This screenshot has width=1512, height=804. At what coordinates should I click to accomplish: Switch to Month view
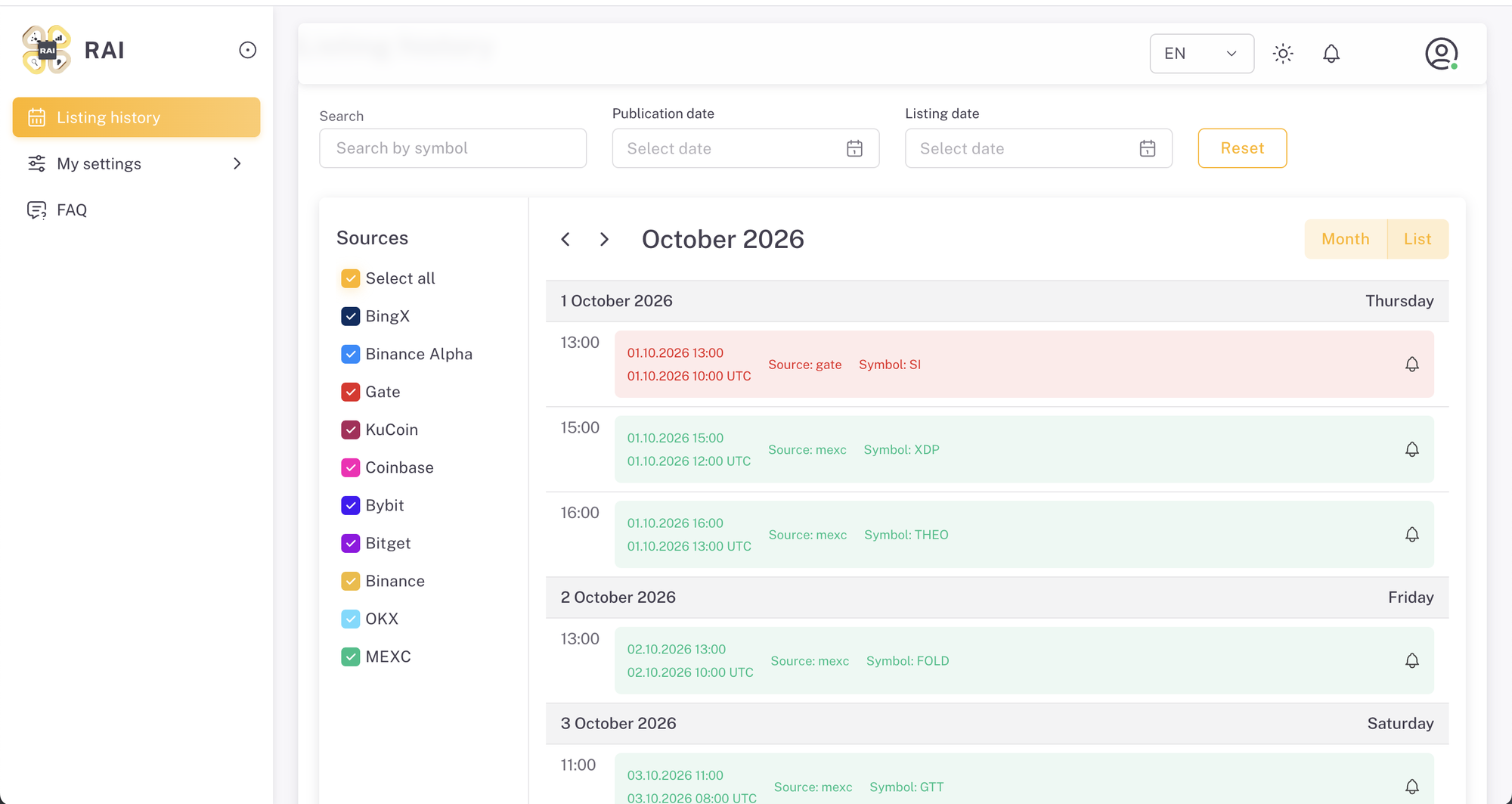click(1346, 239)
